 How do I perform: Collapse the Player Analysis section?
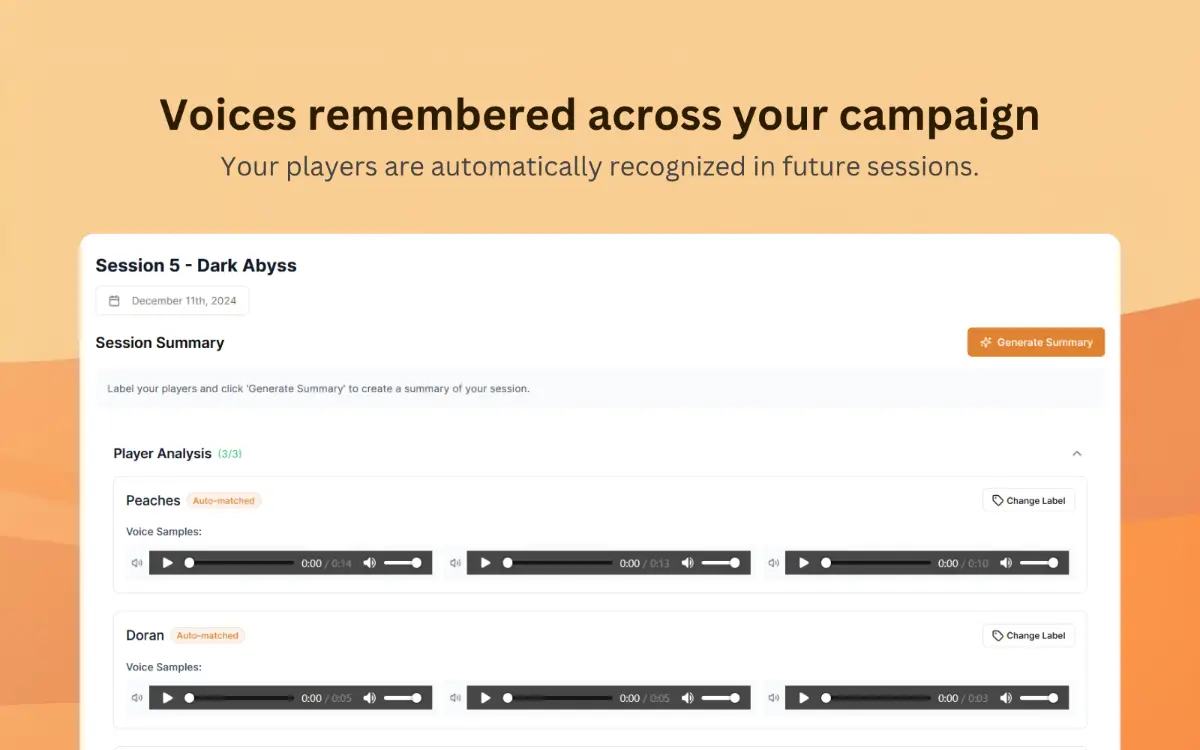[x=1077, y=453]
